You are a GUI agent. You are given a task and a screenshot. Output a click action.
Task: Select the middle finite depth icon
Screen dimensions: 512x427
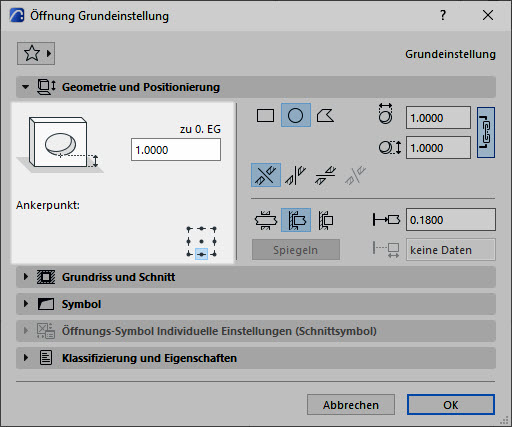tap(296, 220)
